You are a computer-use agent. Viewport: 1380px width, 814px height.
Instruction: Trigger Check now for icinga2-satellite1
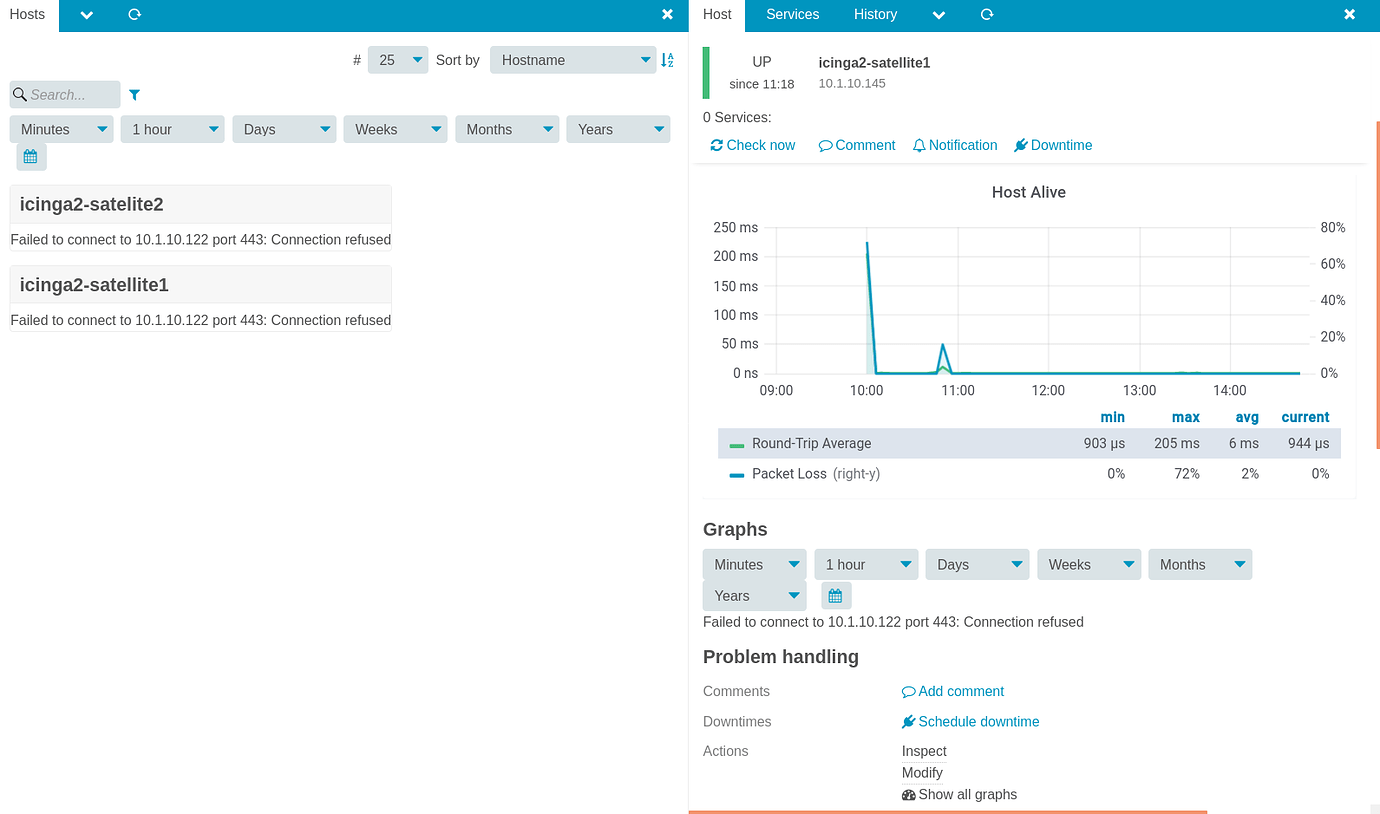pos(752,145)
